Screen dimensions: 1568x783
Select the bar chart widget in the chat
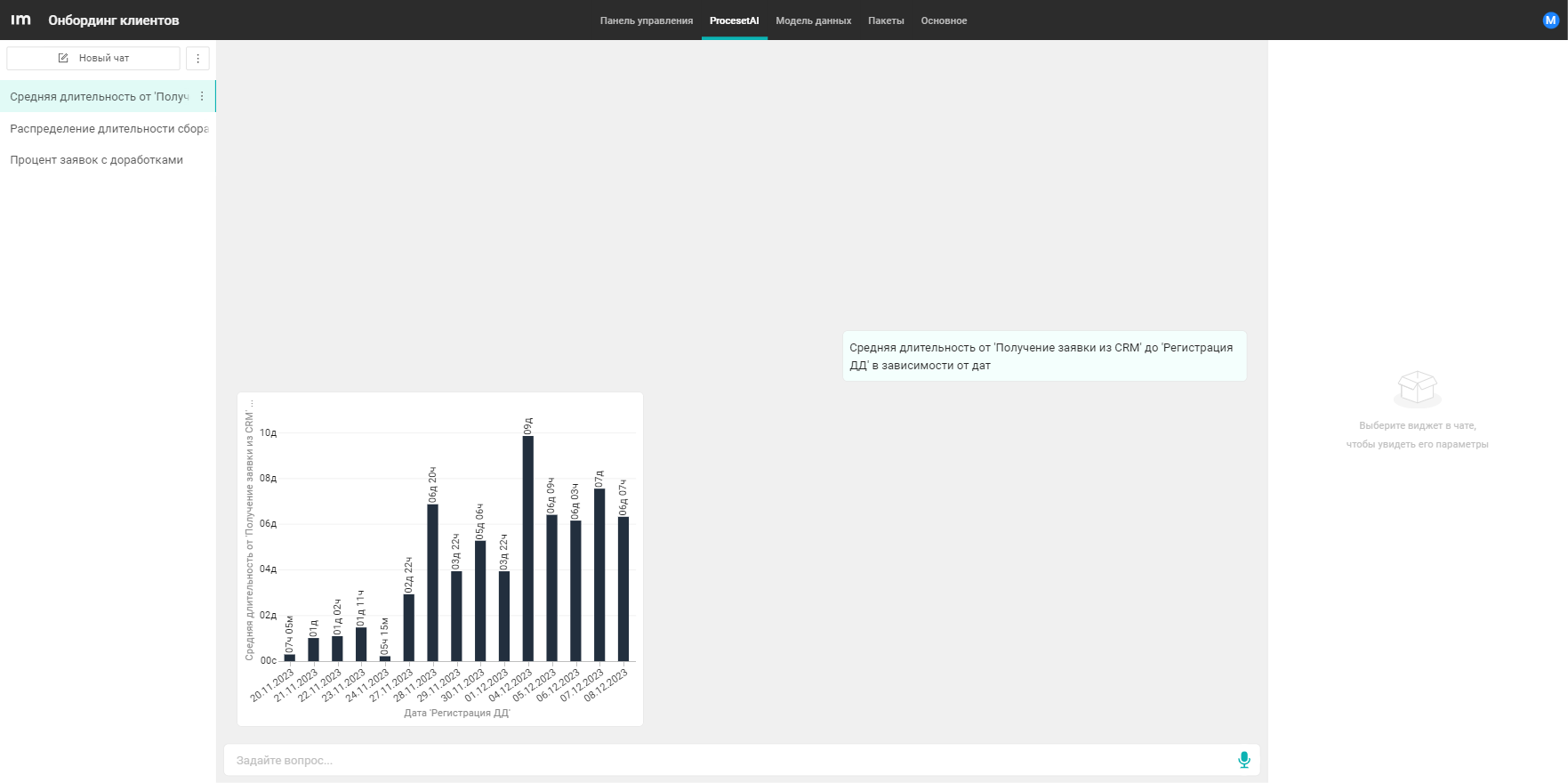click(440, 560)
